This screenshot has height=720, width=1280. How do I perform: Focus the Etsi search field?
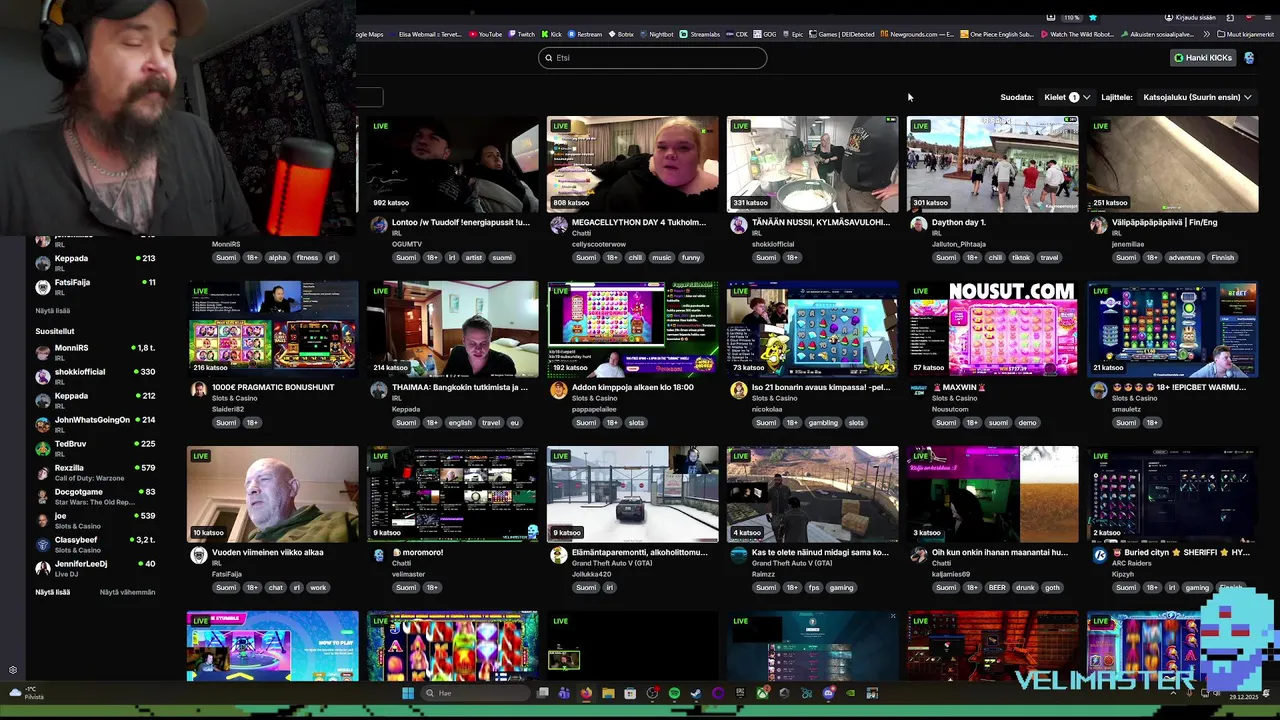point(652,58)
